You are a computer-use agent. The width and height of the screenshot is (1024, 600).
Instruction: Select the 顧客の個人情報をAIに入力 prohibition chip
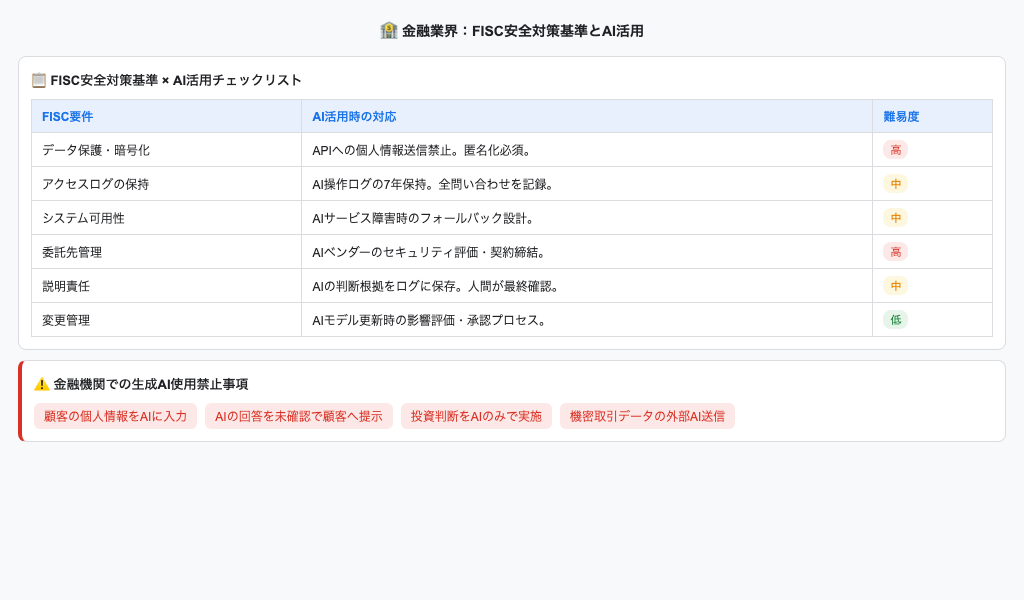coord(115,416)
